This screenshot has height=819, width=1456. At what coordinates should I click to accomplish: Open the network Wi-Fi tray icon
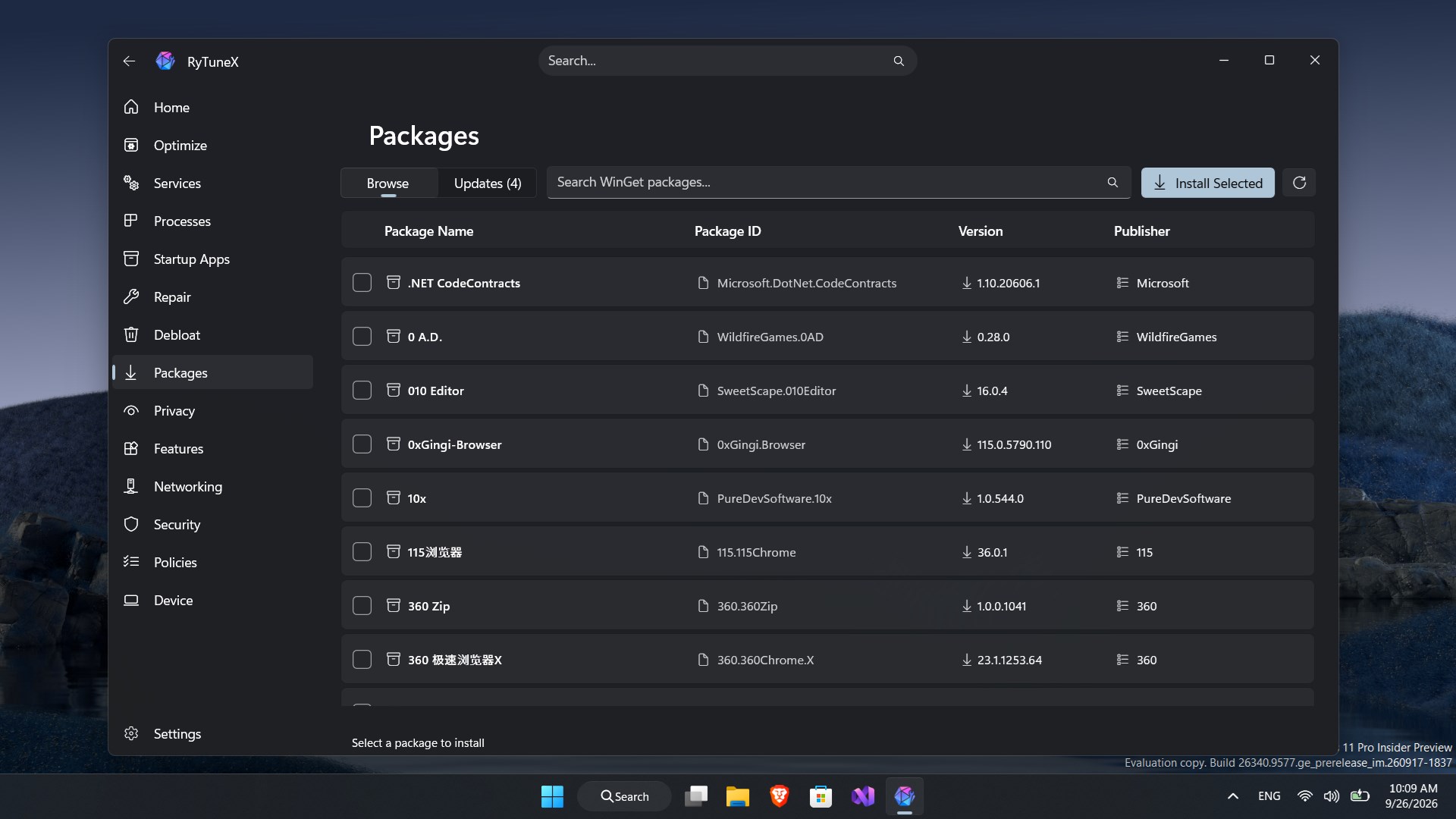tap(1305, 796)
